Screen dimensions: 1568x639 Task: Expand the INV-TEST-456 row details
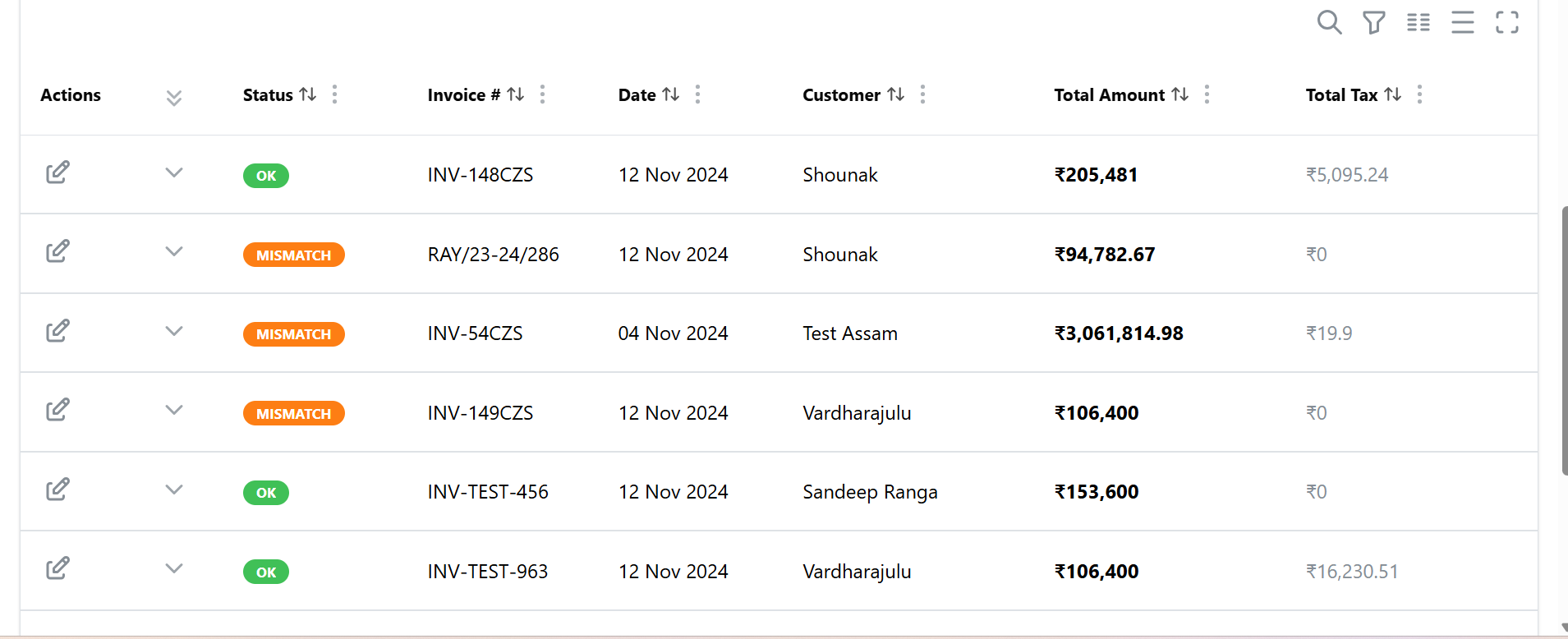[x=173, y=490]
